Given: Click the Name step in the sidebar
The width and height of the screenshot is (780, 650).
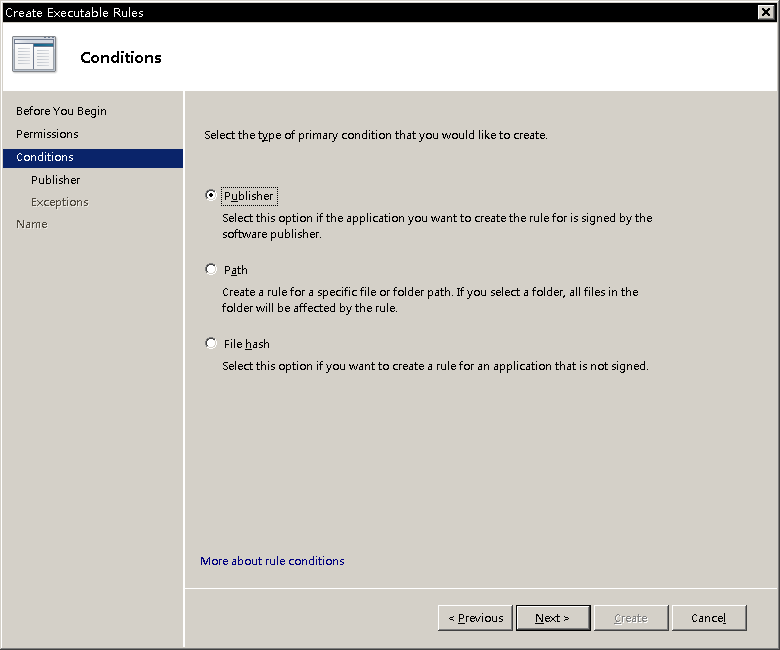Looking at the screenshot, I should [32, 224].
